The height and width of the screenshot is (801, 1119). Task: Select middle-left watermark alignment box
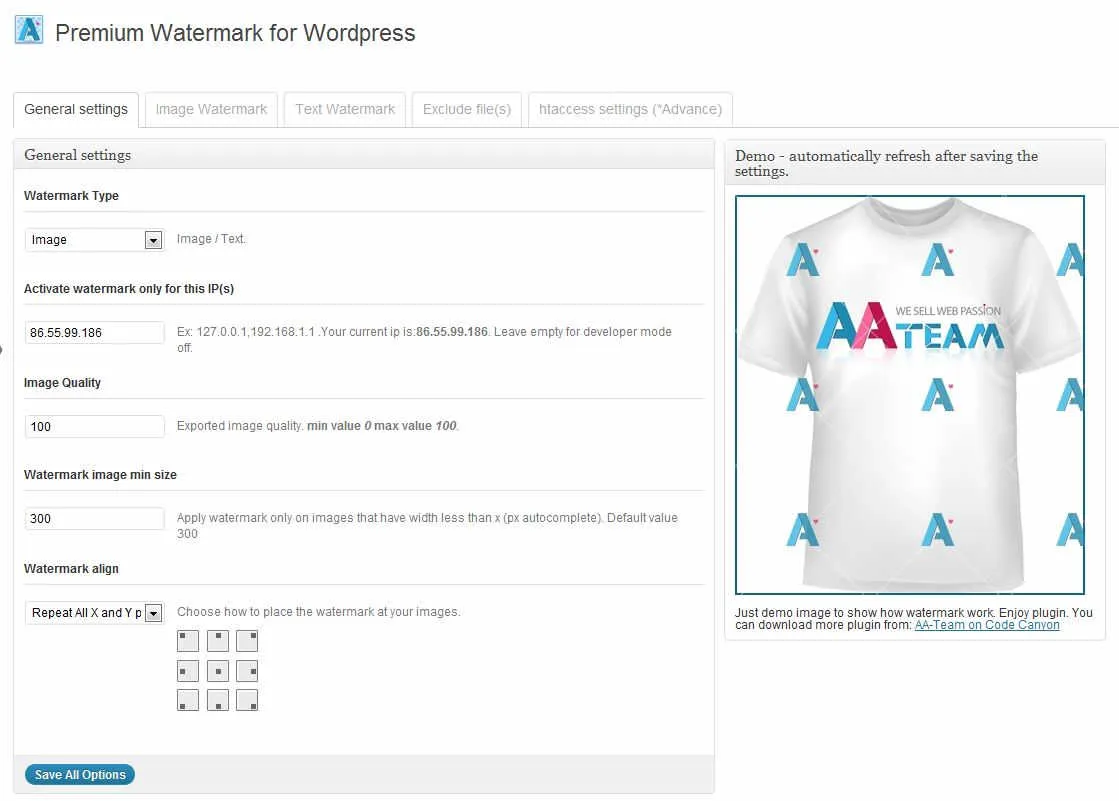pos(188,670)
